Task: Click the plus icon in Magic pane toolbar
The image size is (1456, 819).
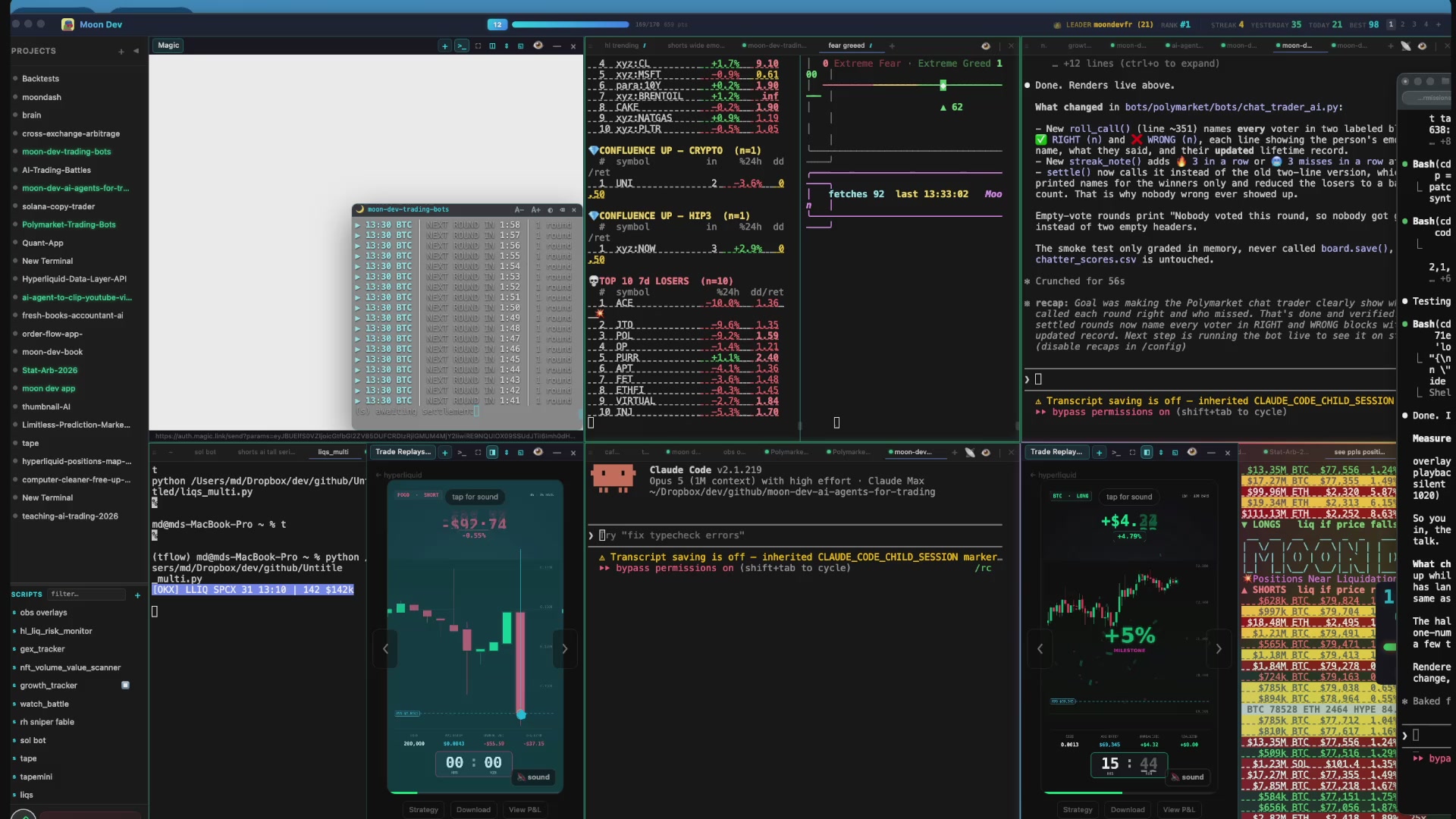Action: 445,46
